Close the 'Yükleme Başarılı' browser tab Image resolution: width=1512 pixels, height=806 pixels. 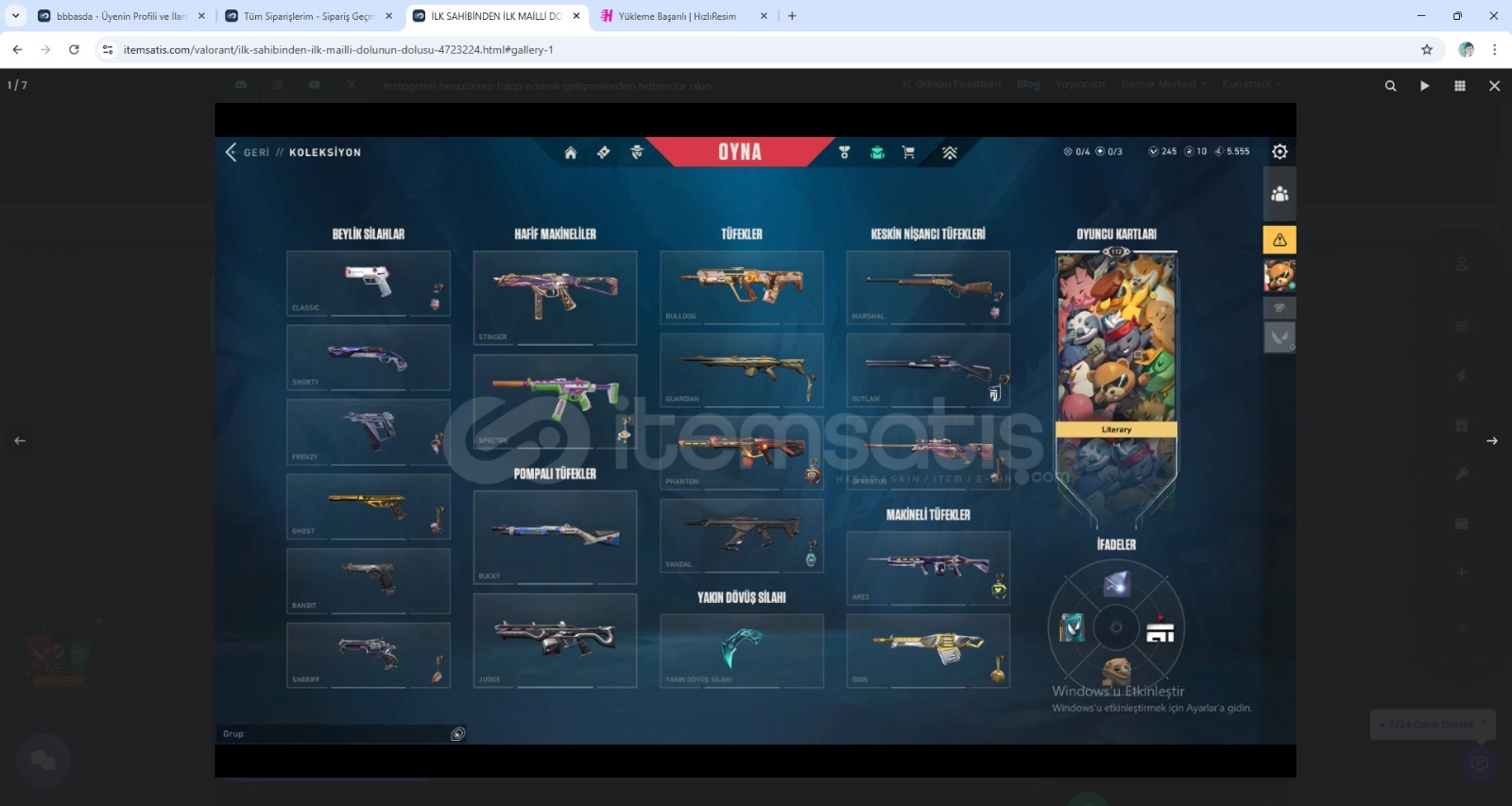click(x=764, y=16)
